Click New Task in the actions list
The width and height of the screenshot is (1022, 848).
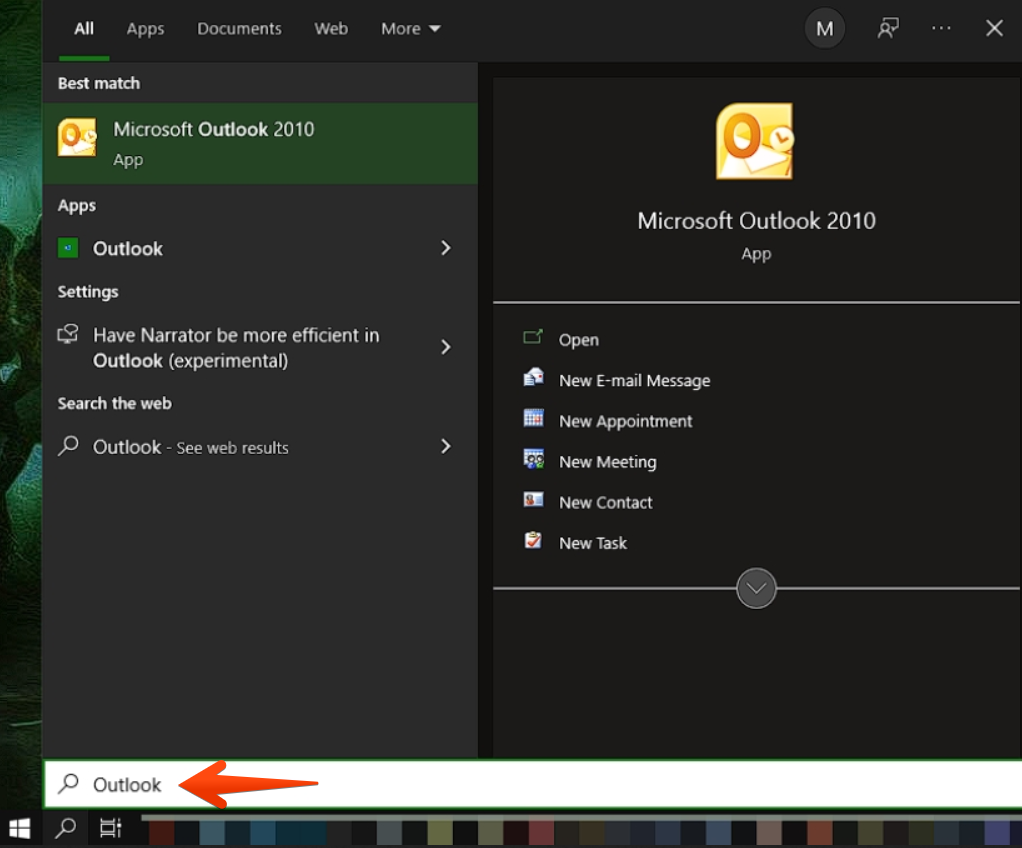click(592, 543)
